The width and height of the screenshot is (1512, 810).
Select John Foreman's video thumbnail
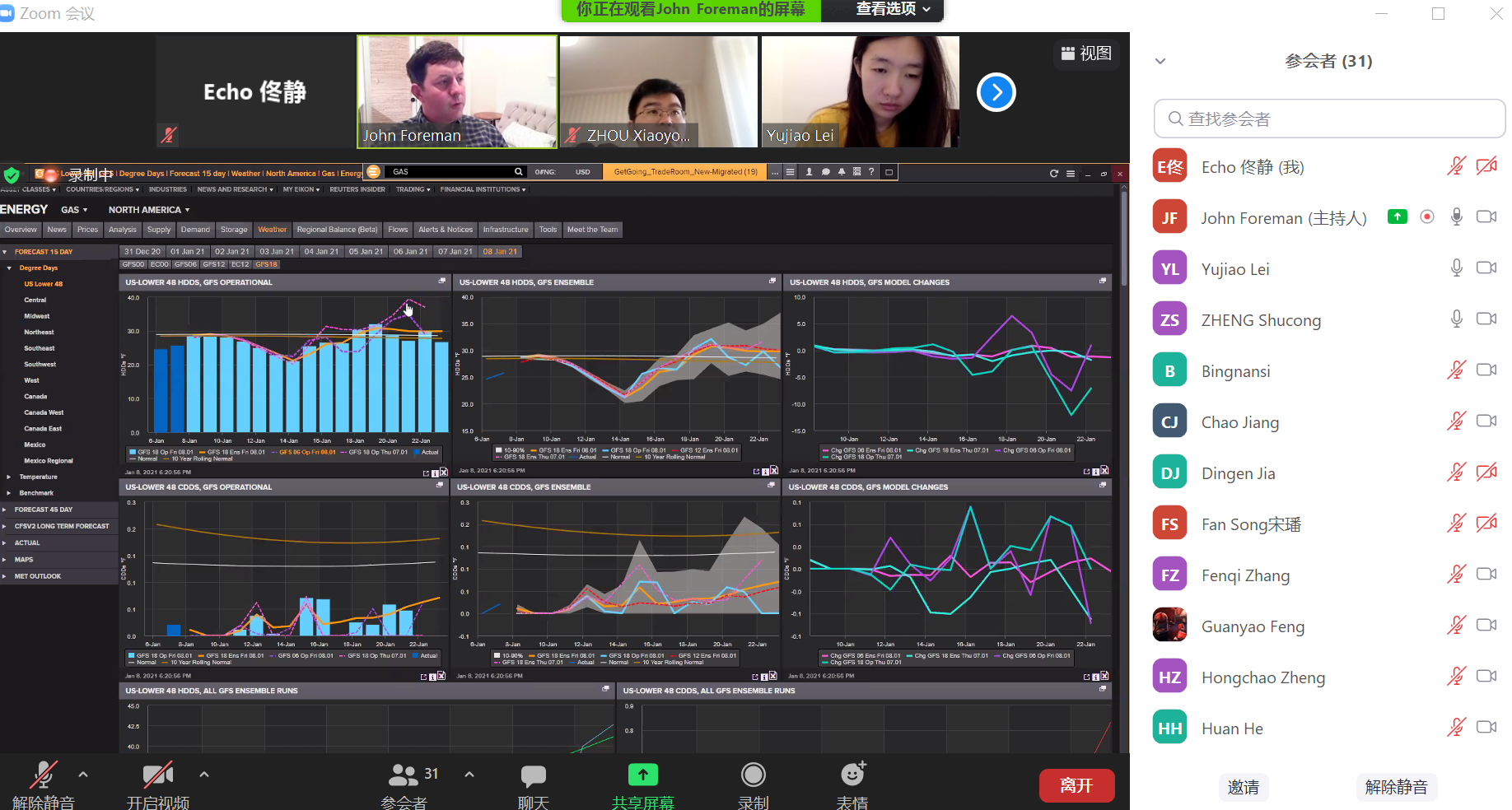coord(457,91)
